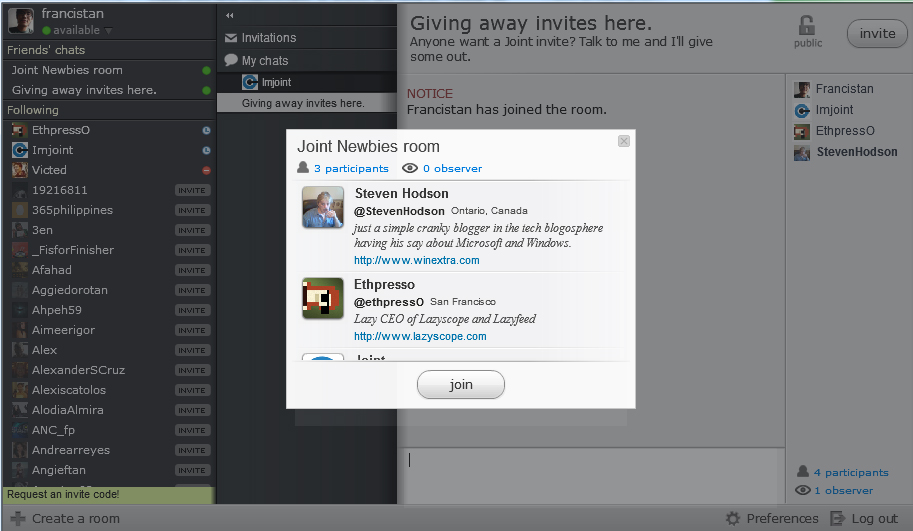Click '1 observer' at bottom right
The width and height of the screenshot is (913, 531).
(x=843, y=491)
